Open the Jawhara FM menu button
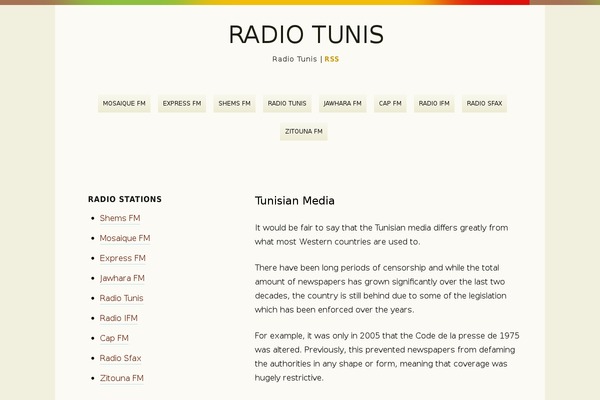This screenshot has height=400, width=600. (x=342, y=104)
